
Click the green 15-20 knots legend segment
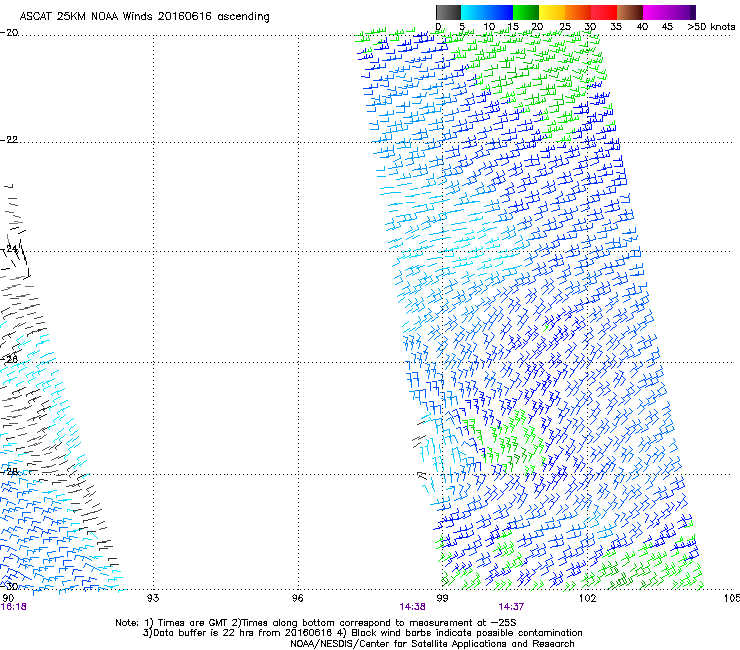pyautogui.click(x=526, y=12)
